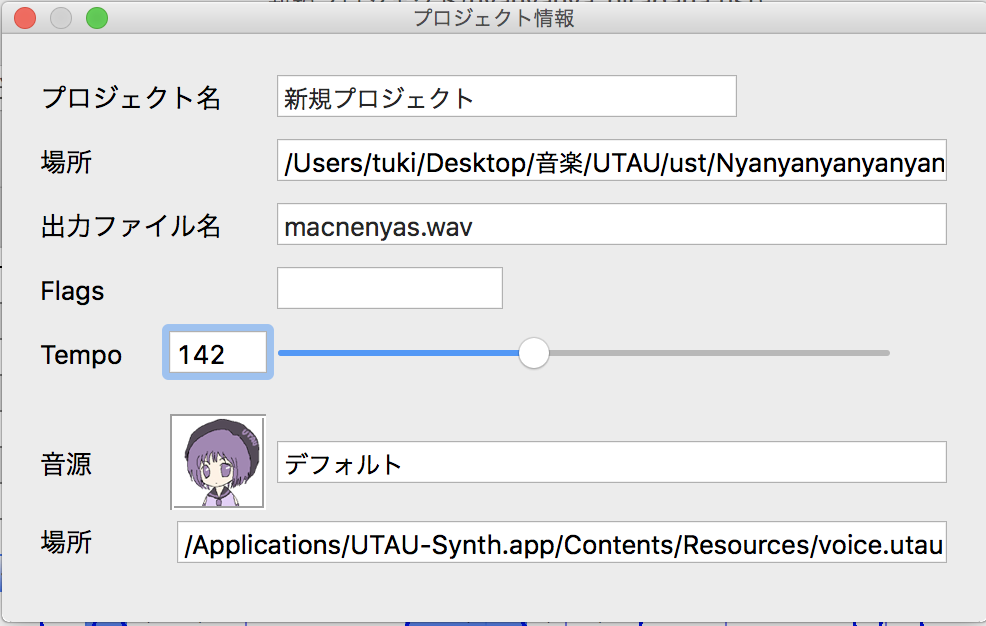
Task: Click the プロジェクト情報 title bar text
Action: tap(494, 18)
